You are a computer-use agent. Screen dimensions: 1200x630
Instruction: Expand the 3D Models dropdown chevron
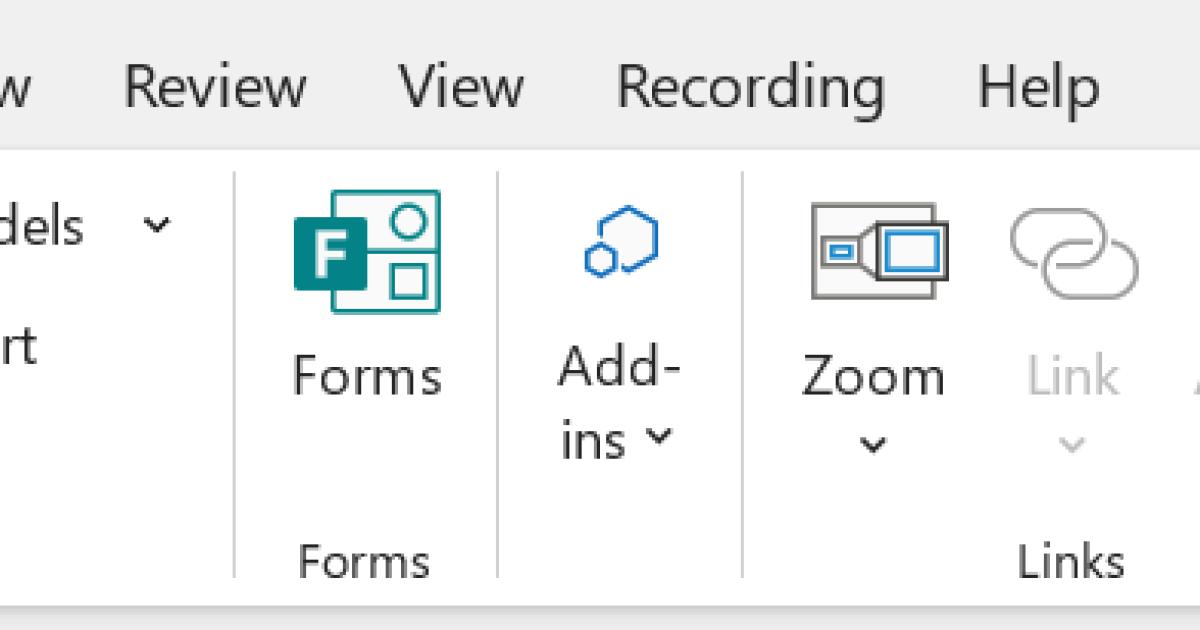point(156,225)
